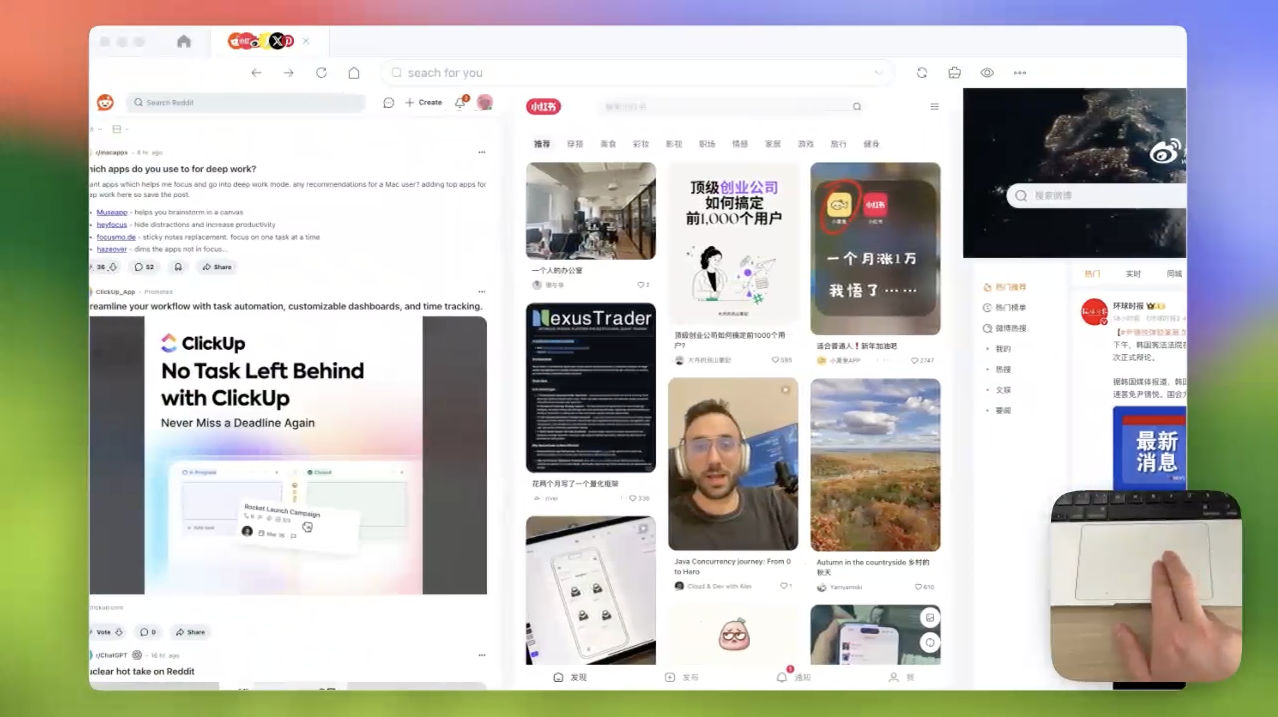Close the grouped tab with the X
This screenshot has height=717, width=1278.
(306, 41)
